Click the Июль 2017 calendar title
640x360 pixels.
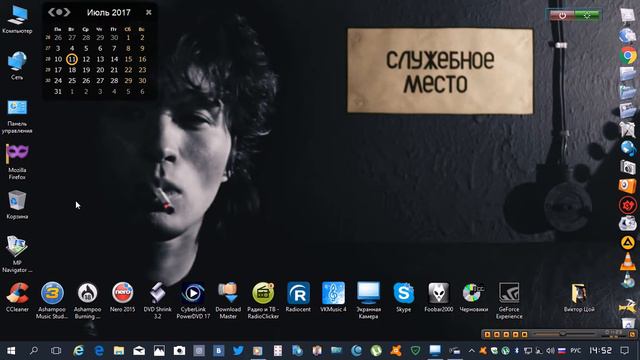[109, 13]
